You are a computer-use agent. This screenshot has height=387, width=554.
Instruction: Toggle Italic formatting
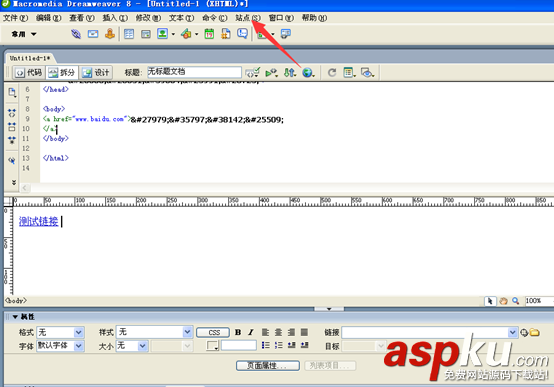251,332
